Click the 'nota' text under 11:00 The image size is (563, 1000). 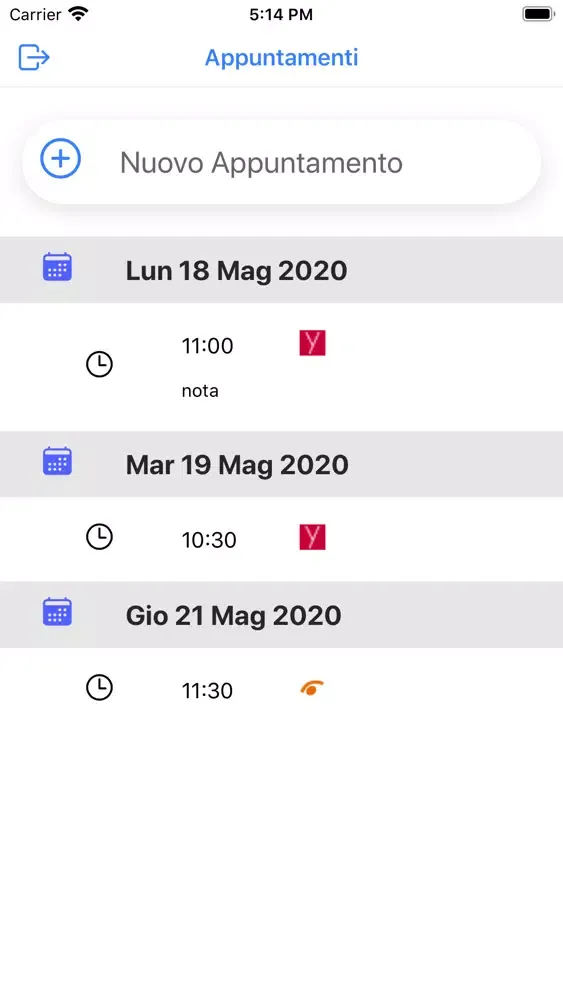click(200, 391)
